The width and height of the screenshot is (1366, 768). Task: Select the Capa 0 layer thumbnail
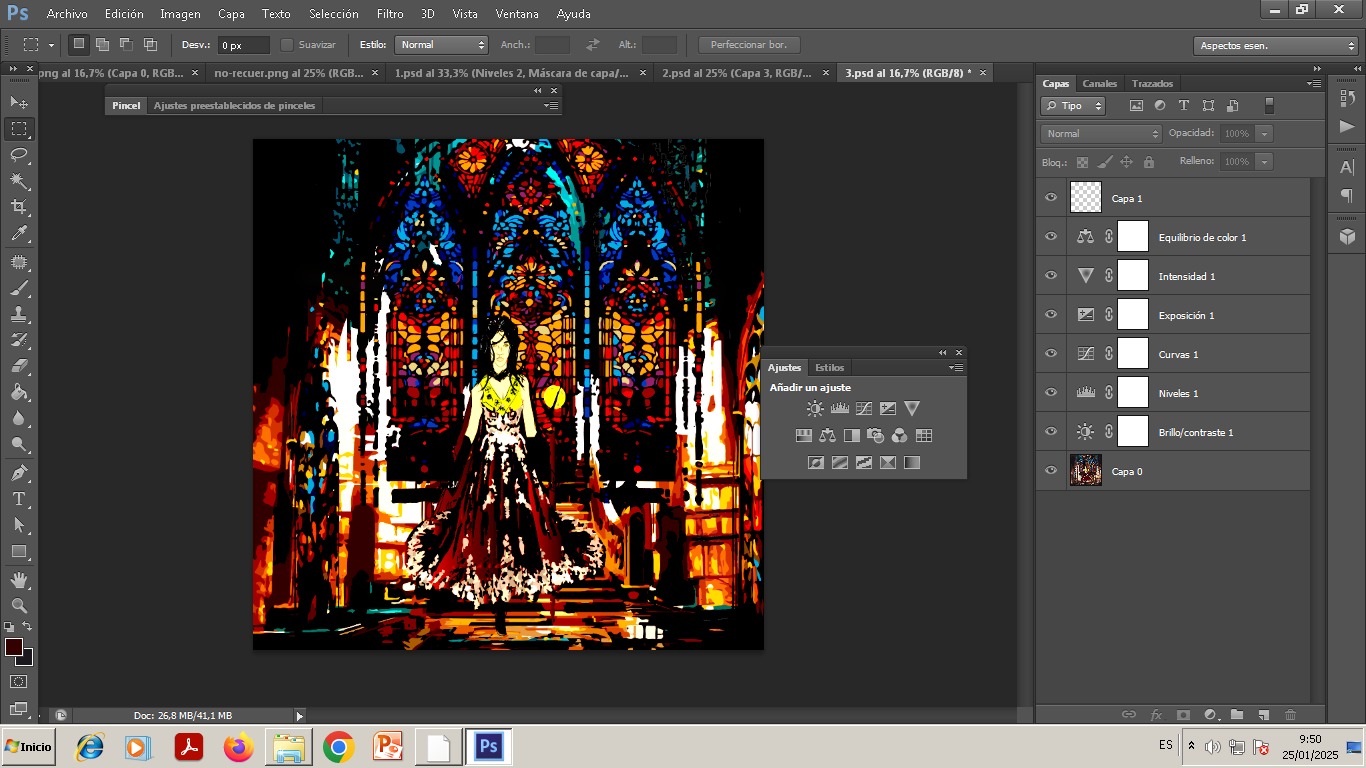pyautogui.click(x=1086, y=471)
